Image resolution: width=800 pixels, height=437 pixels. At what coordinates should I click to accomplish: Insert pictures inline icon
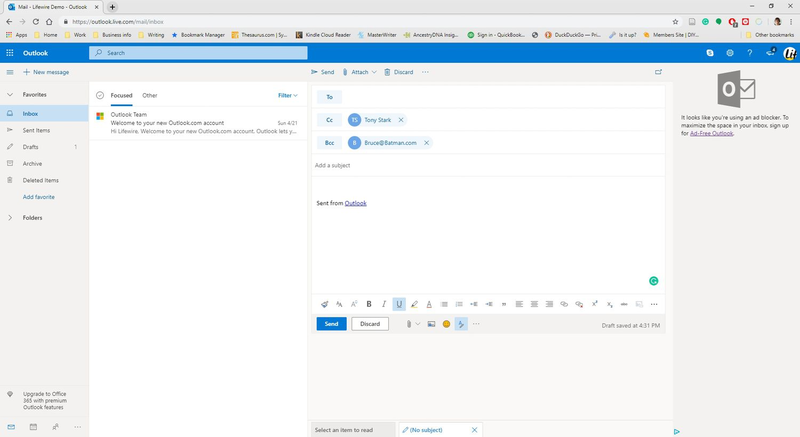point(432,324)
